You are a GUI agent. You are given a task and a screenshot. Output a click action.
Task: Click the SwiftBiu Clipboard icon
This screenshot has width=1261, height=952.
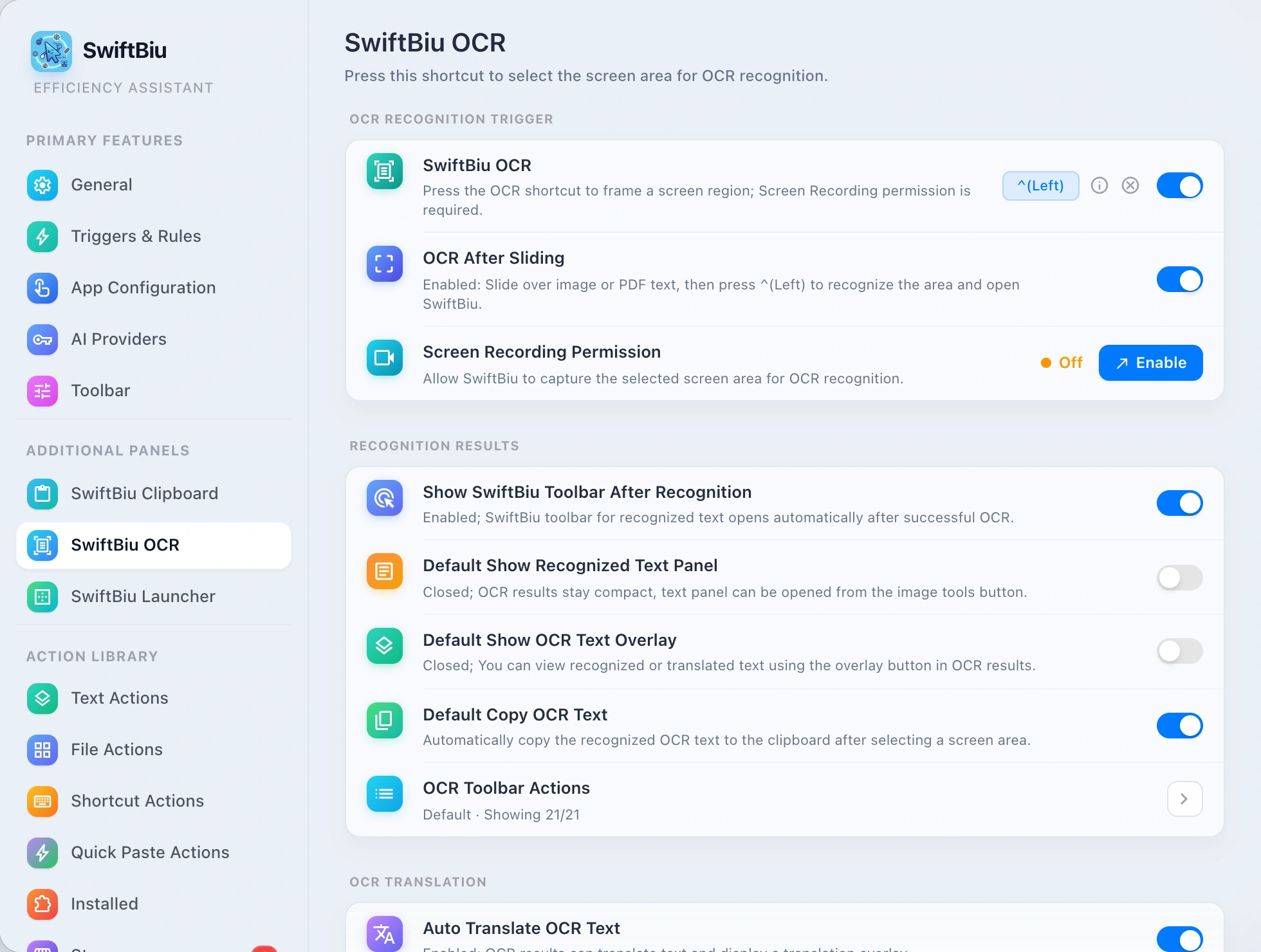click(42, 494)
